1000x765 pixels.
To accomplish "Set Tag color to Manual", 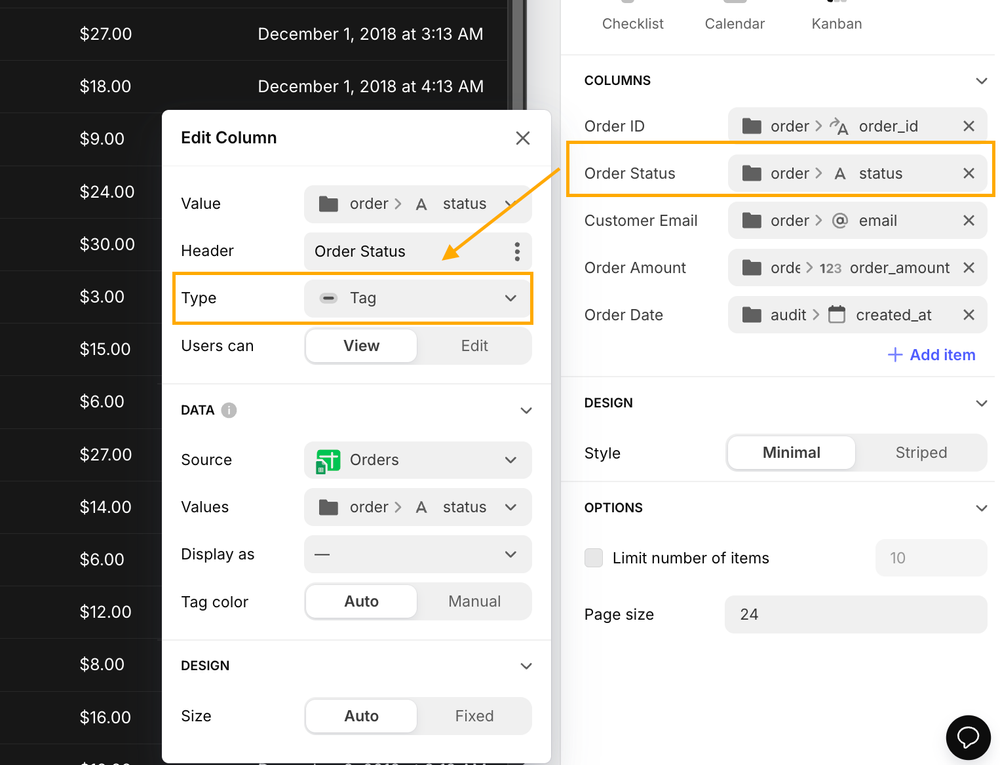I will pyautogui.click(x=474, y=601).
